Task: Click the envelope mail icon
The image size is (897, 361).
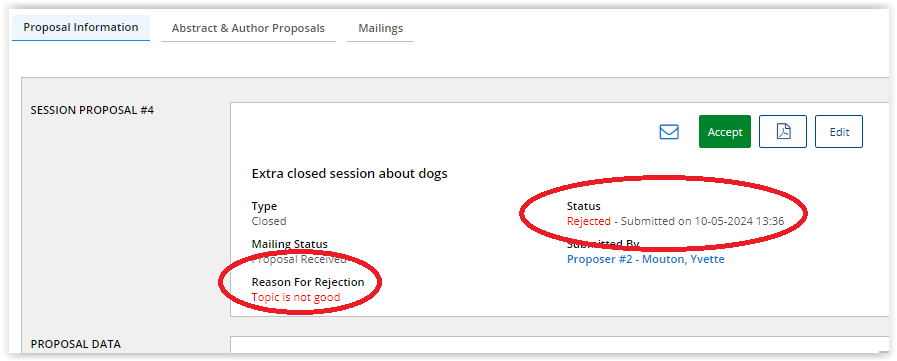Action: [x=669, y=132]
